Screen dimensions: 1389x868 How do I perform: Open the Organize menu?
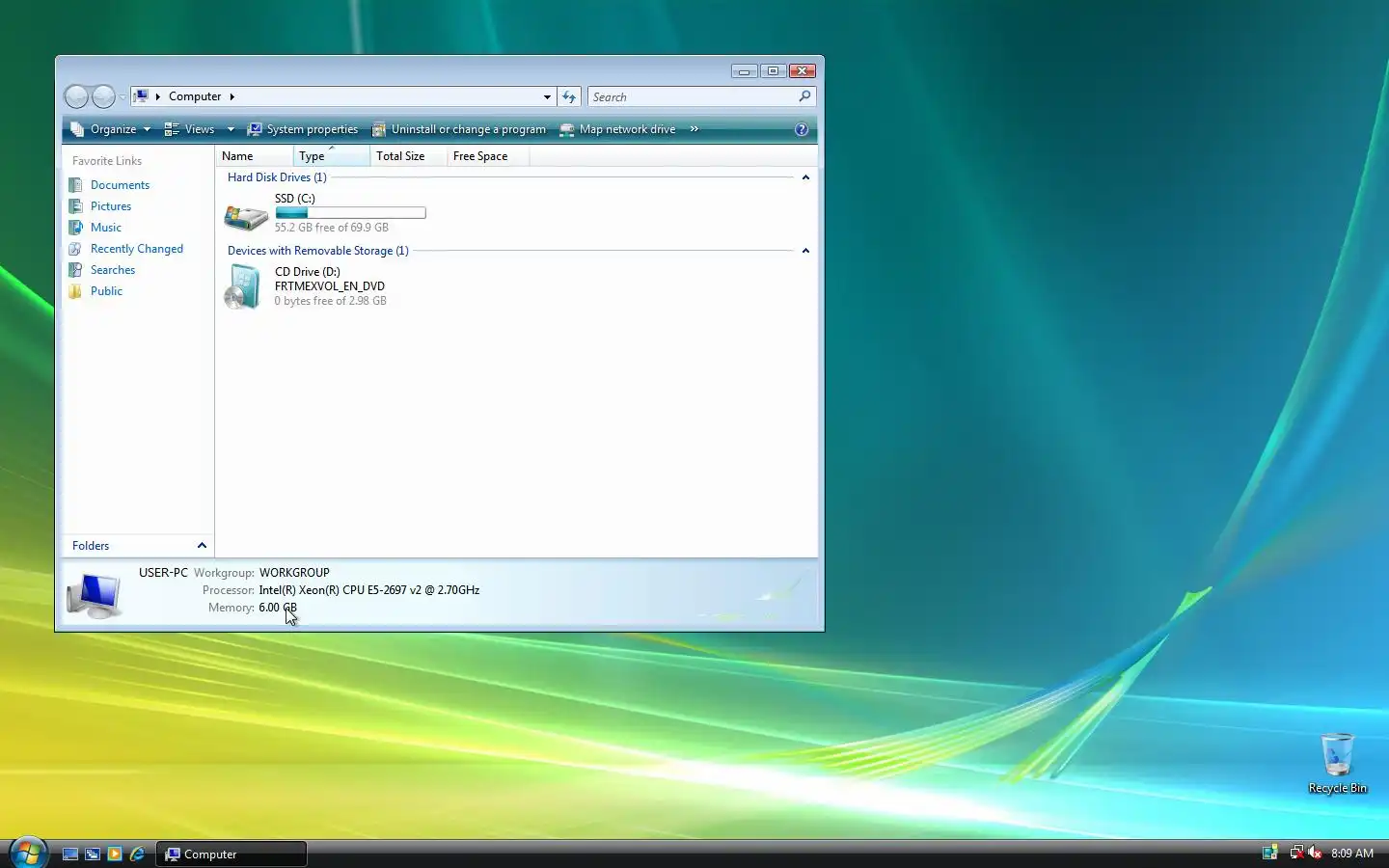(110, 129)
